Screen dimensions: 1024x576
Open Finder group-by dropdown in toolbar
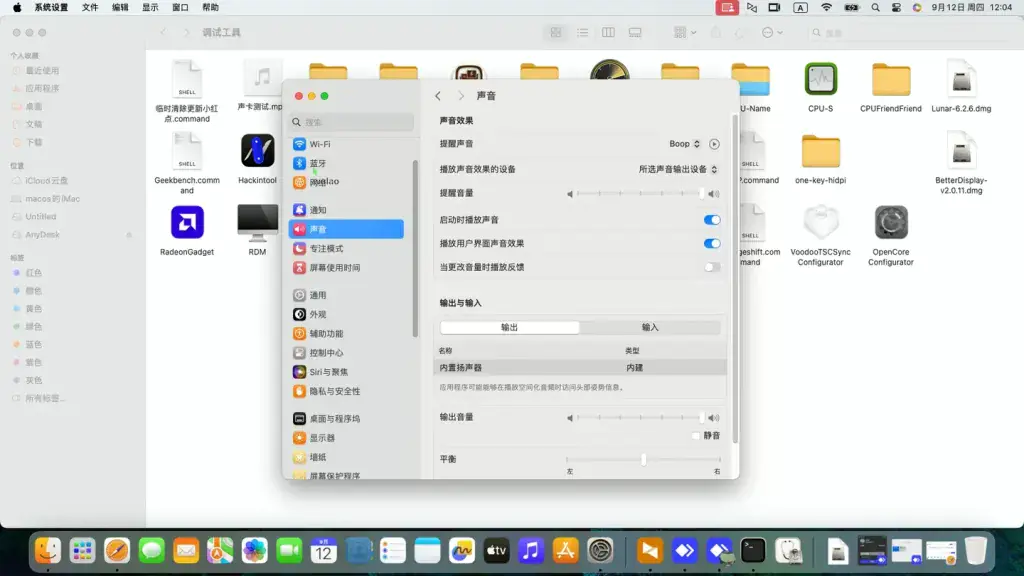coord(684,33)
